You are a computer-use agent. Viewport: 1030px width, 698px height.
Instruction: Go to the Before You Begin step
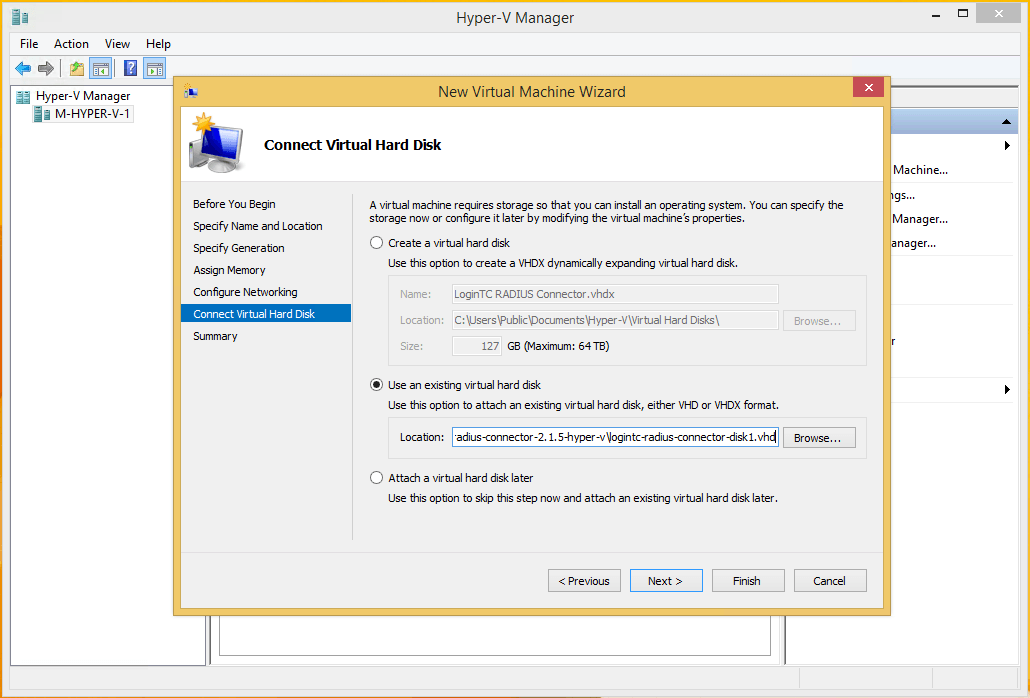coord(235,204)
